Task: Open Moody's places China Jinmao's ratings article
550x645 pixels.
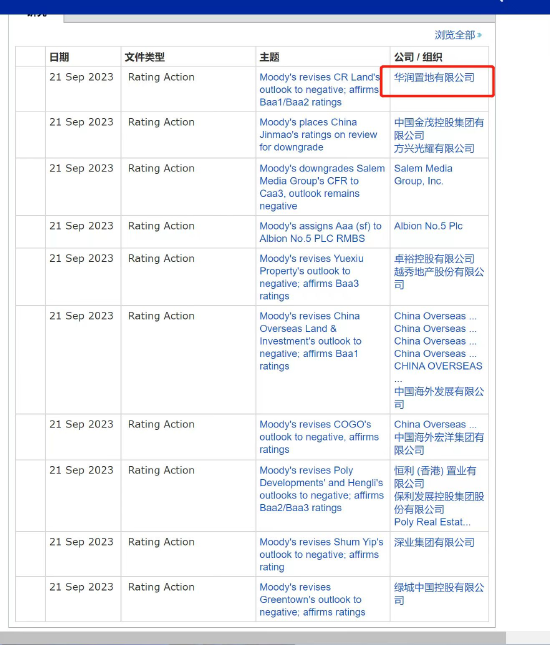Action: [318, 135]
